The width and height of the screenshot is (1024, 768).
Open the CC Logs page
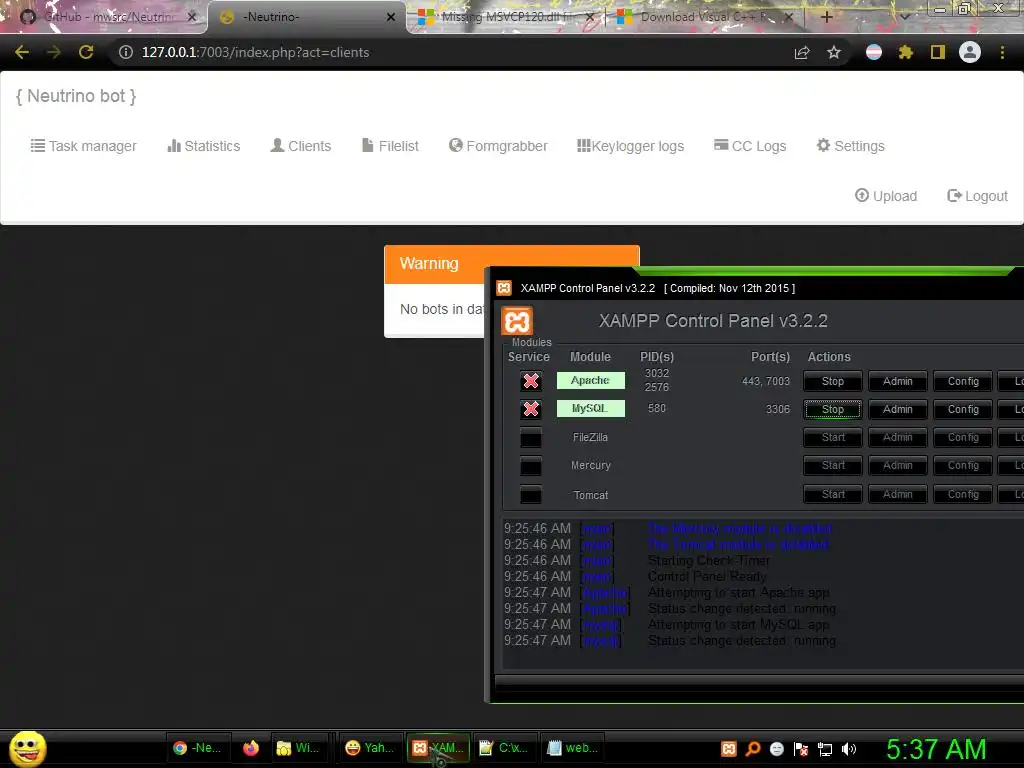tap(750, 146)
